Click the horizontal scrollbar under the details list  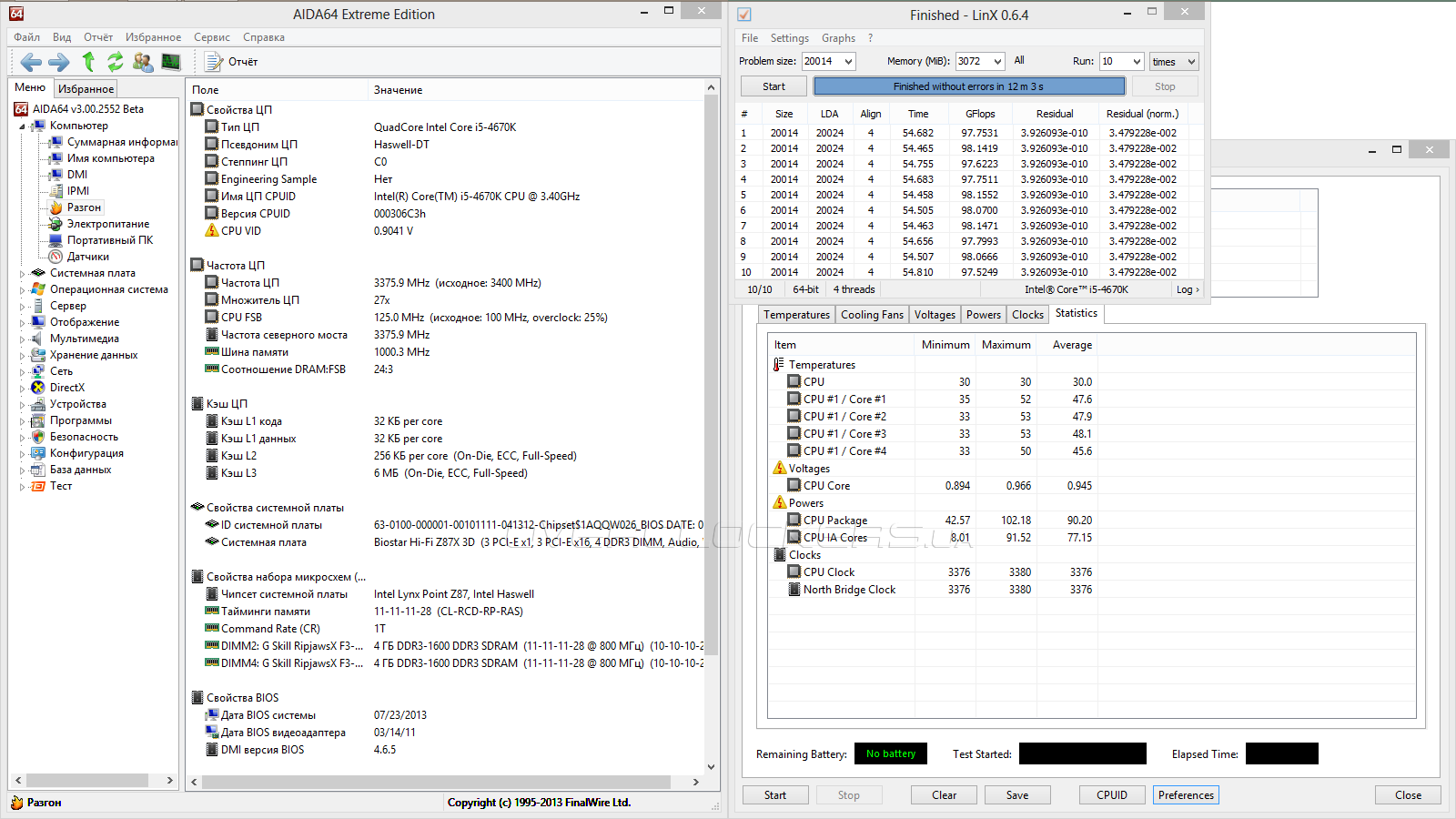click(x=437, y=782)
